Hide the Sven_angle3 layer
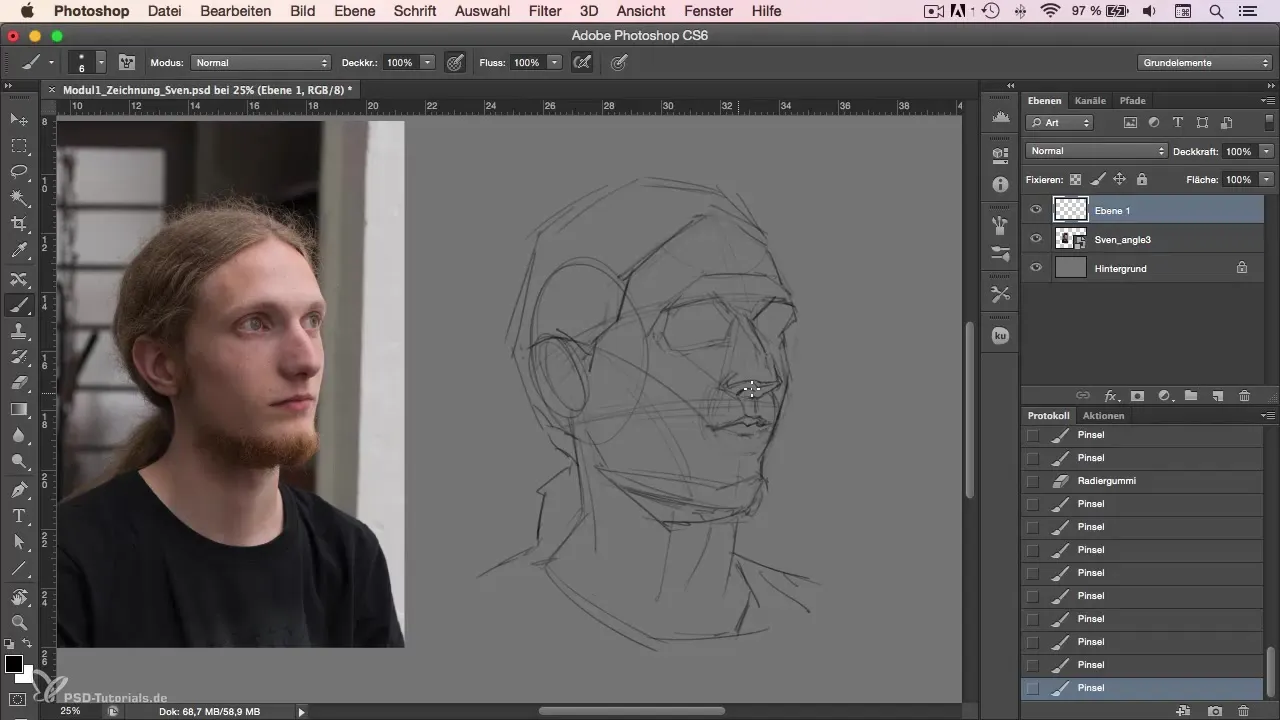The image size is (1280, 720). pyautogui.click(x=1036, y=239)
